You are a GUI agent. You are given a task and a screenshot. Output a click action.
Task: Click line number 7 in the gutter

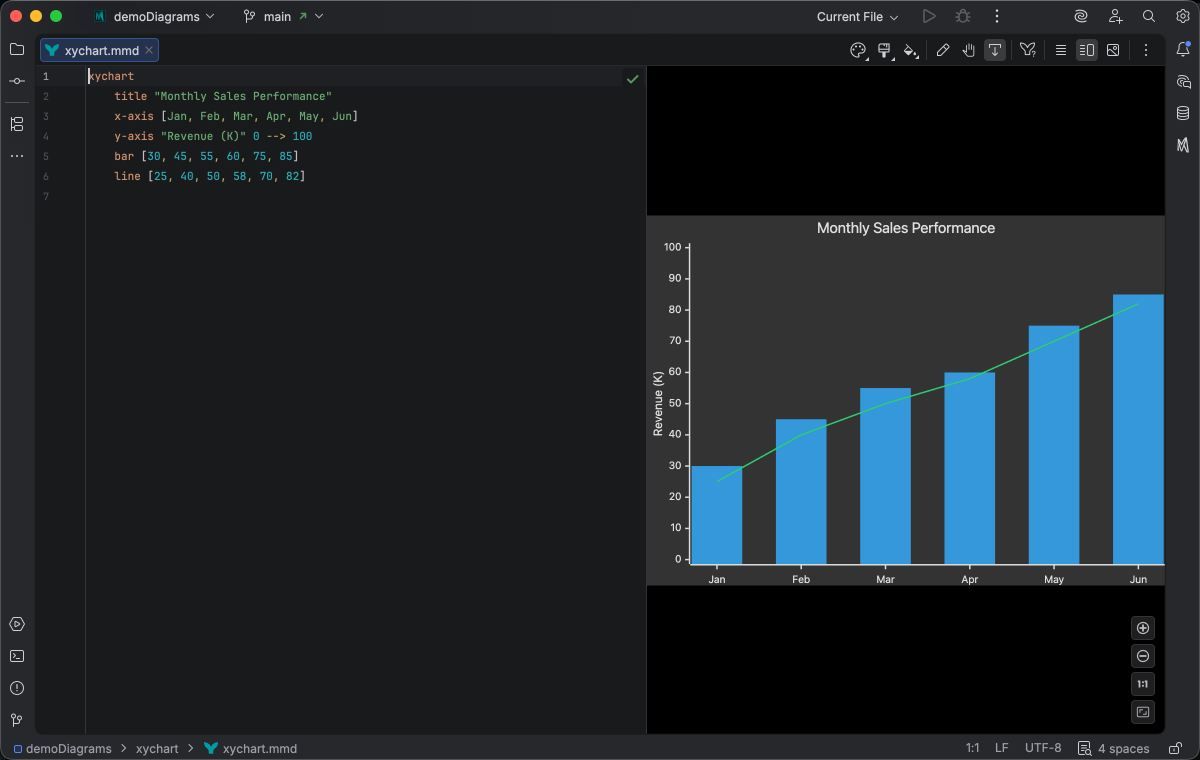(45, 196)
